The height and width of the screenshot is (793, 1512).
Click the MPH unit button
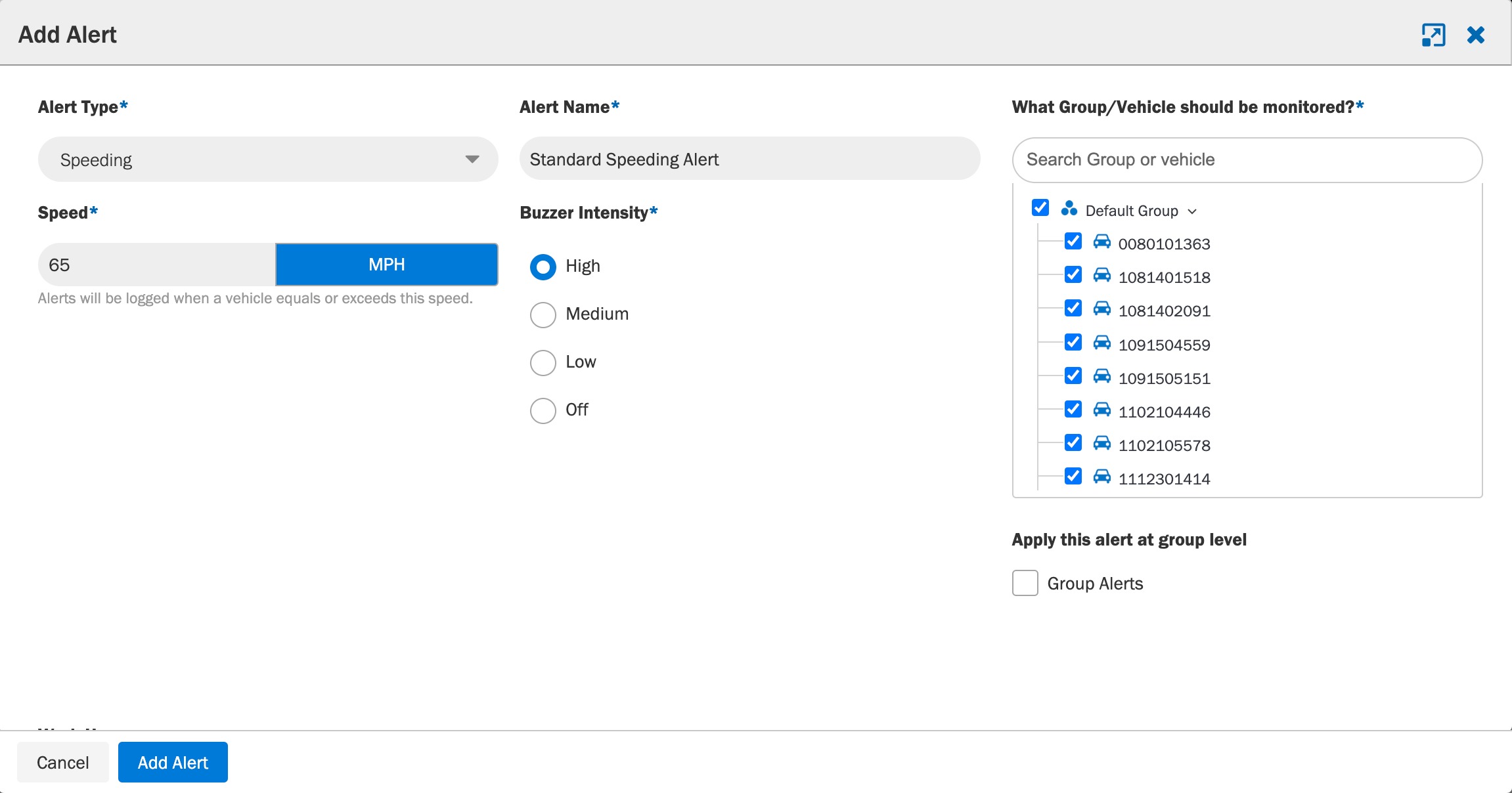[x=387, y=265]
